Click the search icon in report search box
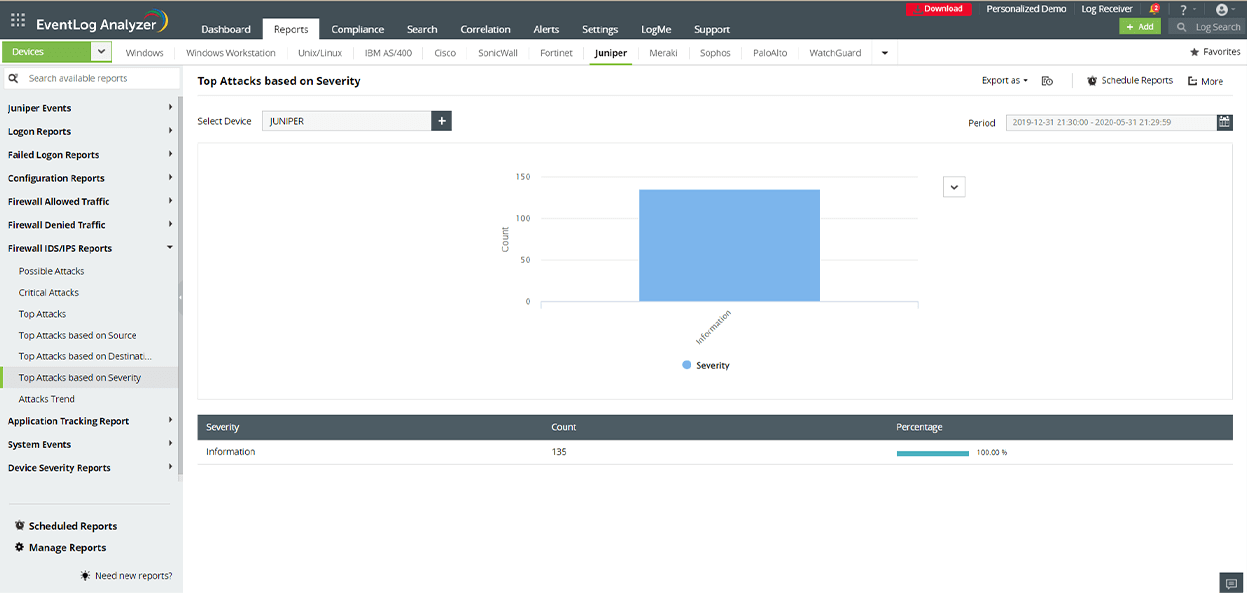1247x593 pixels. click(x=14, y=78)
